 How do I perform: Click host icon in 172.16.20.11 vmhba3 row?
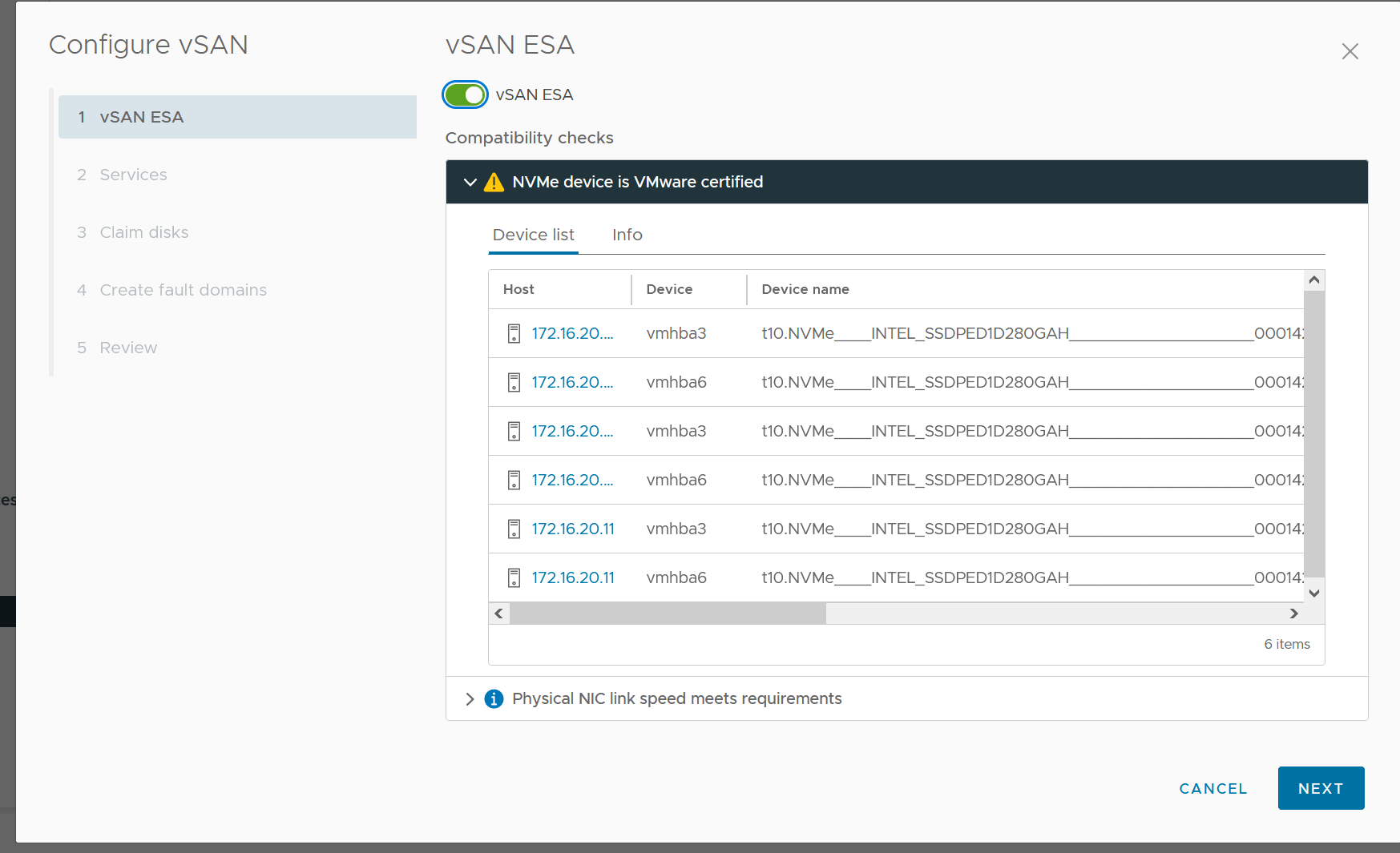[514, 529]
